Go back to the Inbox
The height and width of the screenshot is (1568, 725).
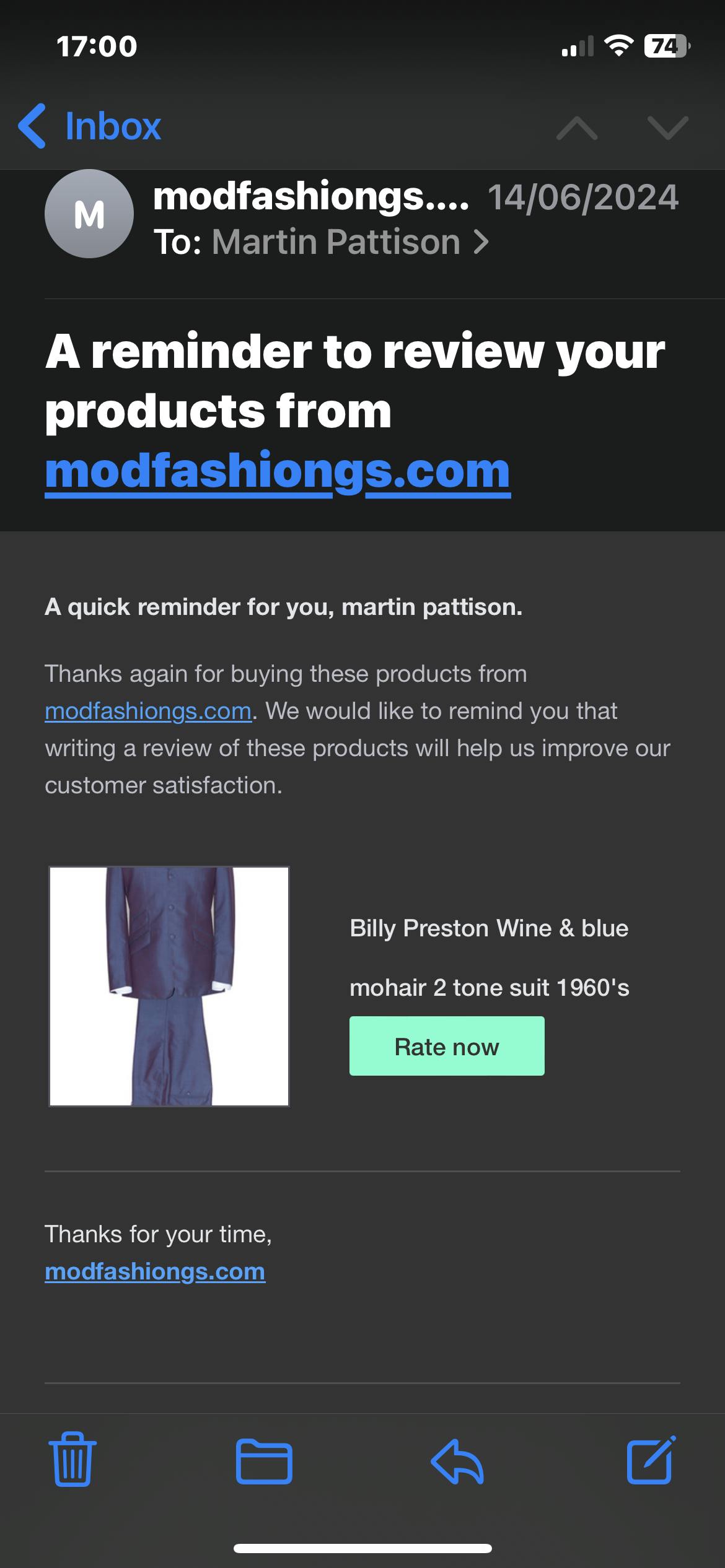90,126
